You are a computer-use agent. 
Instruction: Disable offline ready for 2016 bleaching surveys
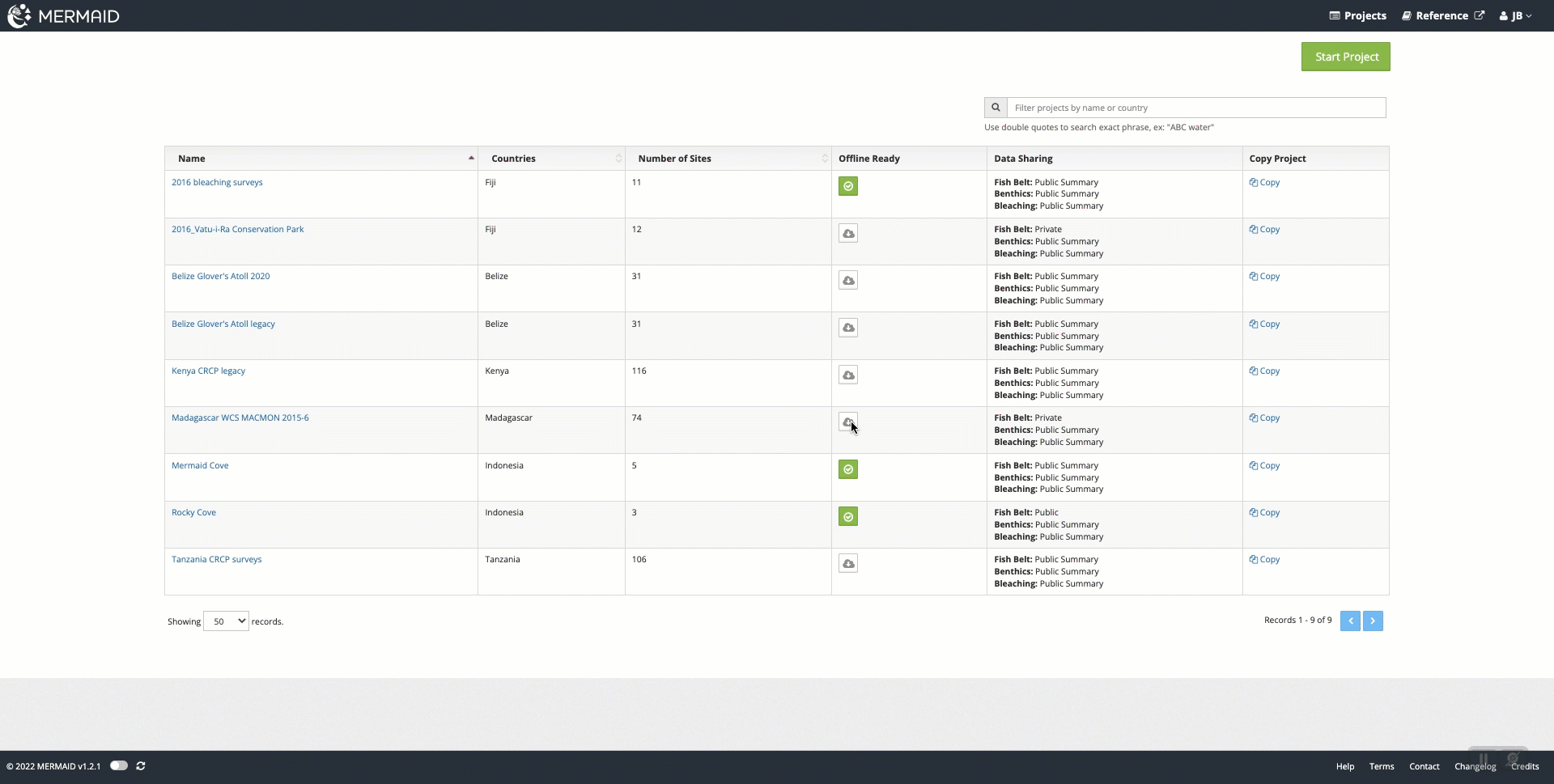pyautogui.click(x=847, y=187)
